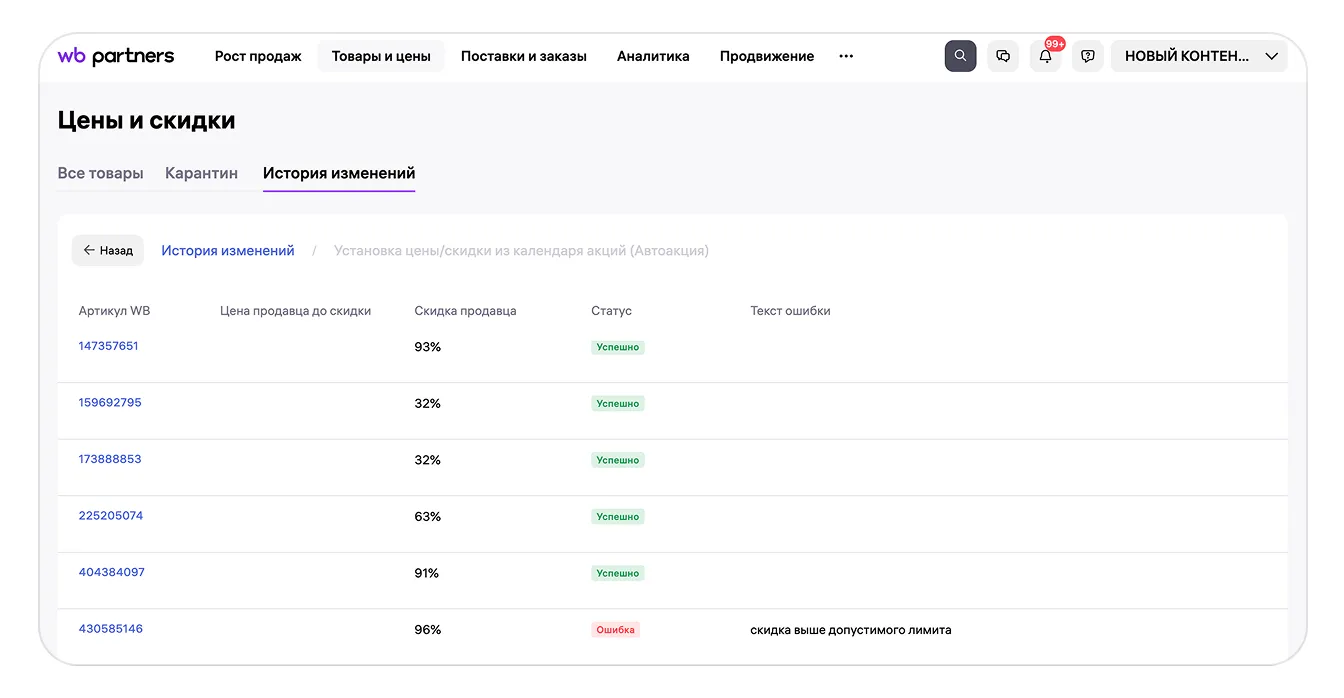Open the three-dots more menu
This screenshot has width=1344, height=698.
846,56
